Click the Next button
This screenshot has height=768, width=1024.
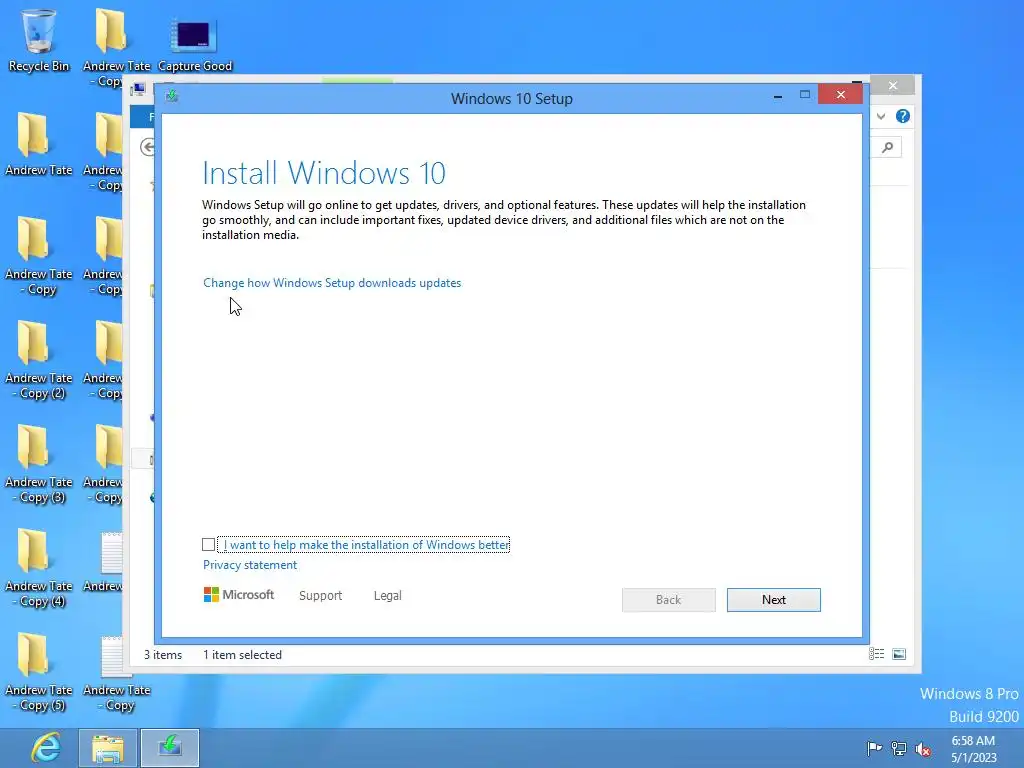[773, 600]
